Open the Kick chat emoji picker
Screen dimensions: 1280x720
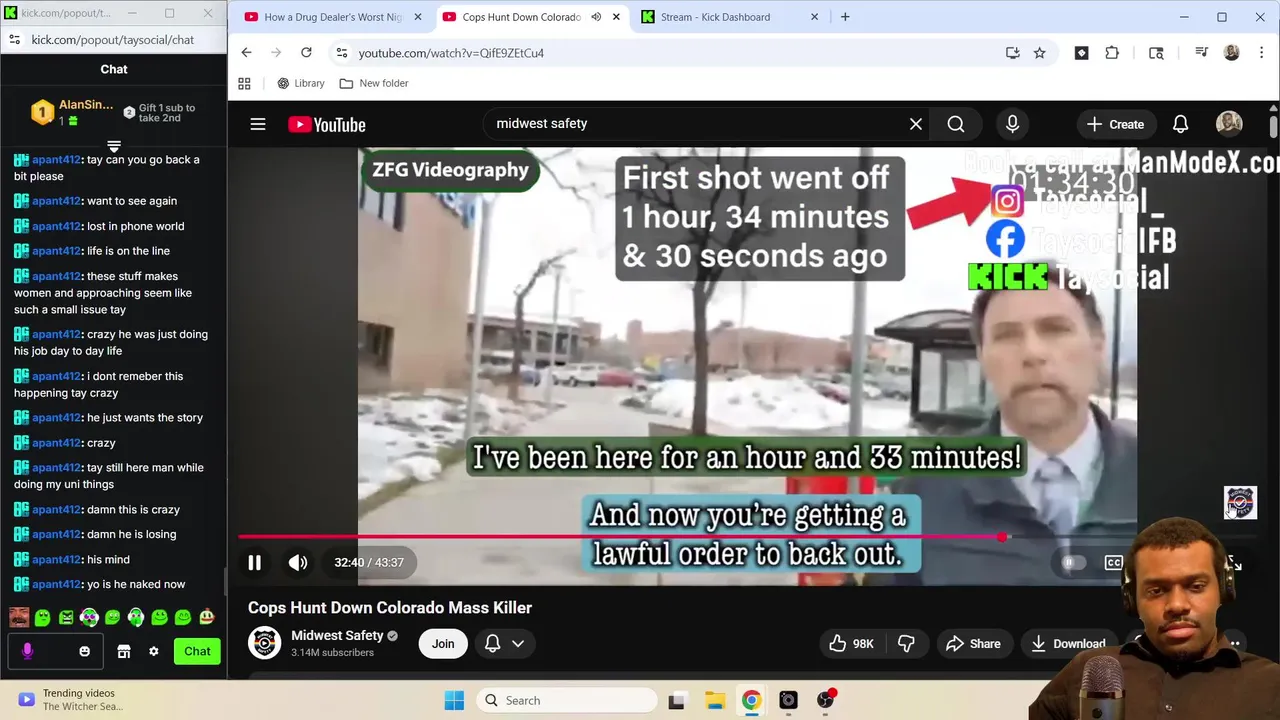[x=84, y=651]
